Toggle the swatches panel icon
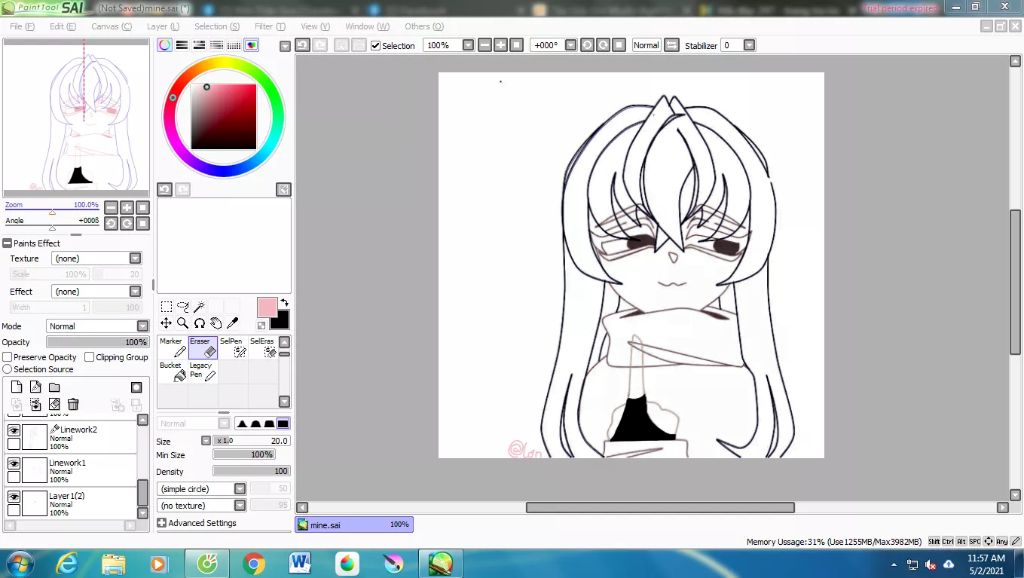The image size is (1024, 578). coord(234,45)
